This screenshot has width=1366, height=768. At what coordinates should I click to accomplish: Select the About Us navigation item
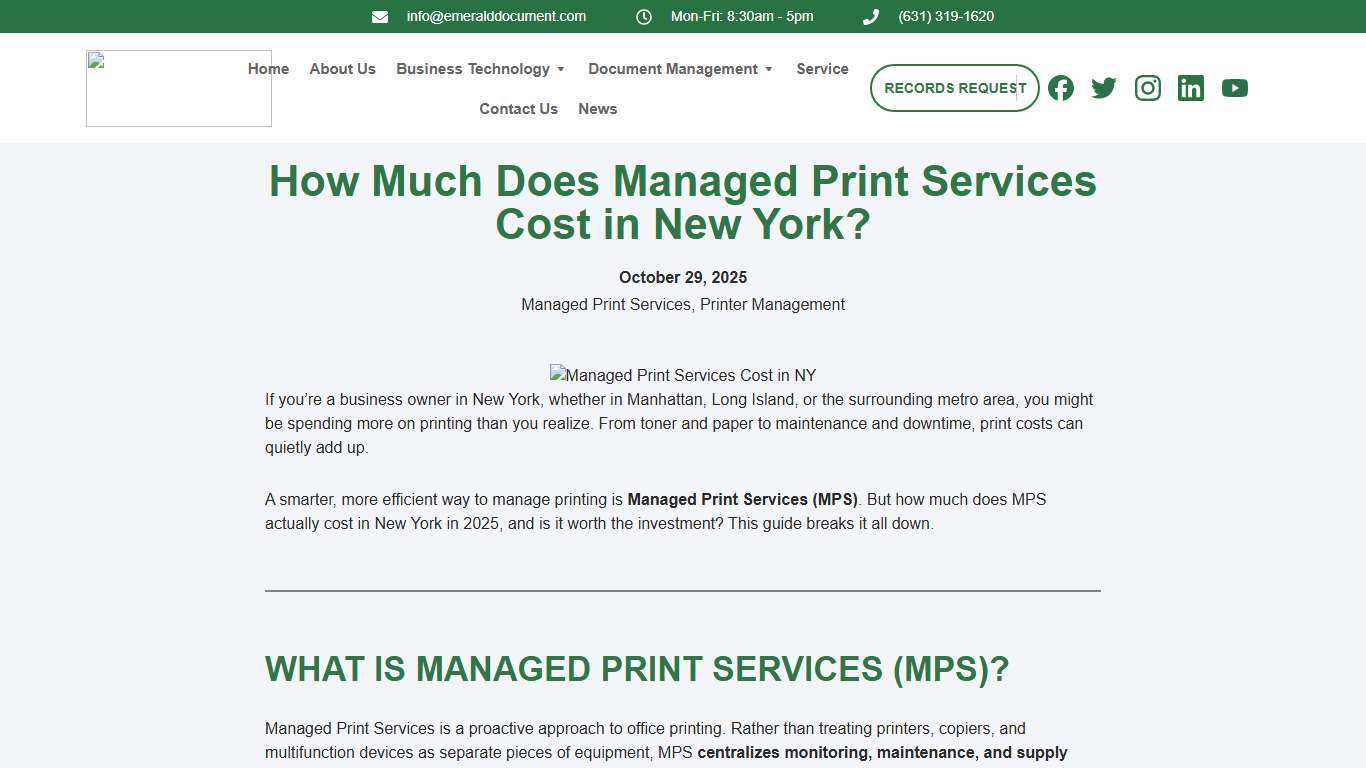pos(342,69)
